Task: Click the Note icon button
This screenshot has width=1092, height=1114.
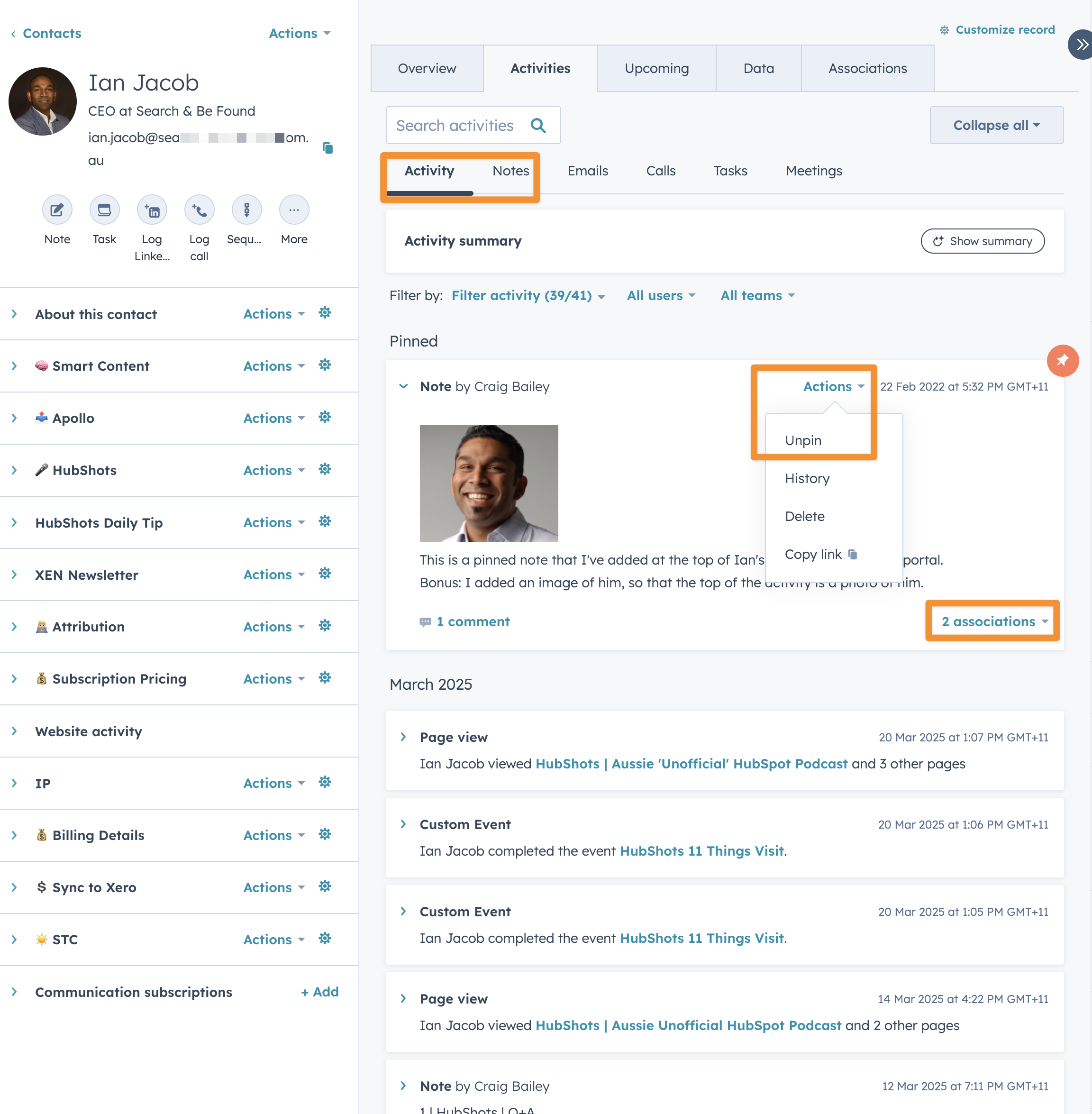Action: coord(57,210)
